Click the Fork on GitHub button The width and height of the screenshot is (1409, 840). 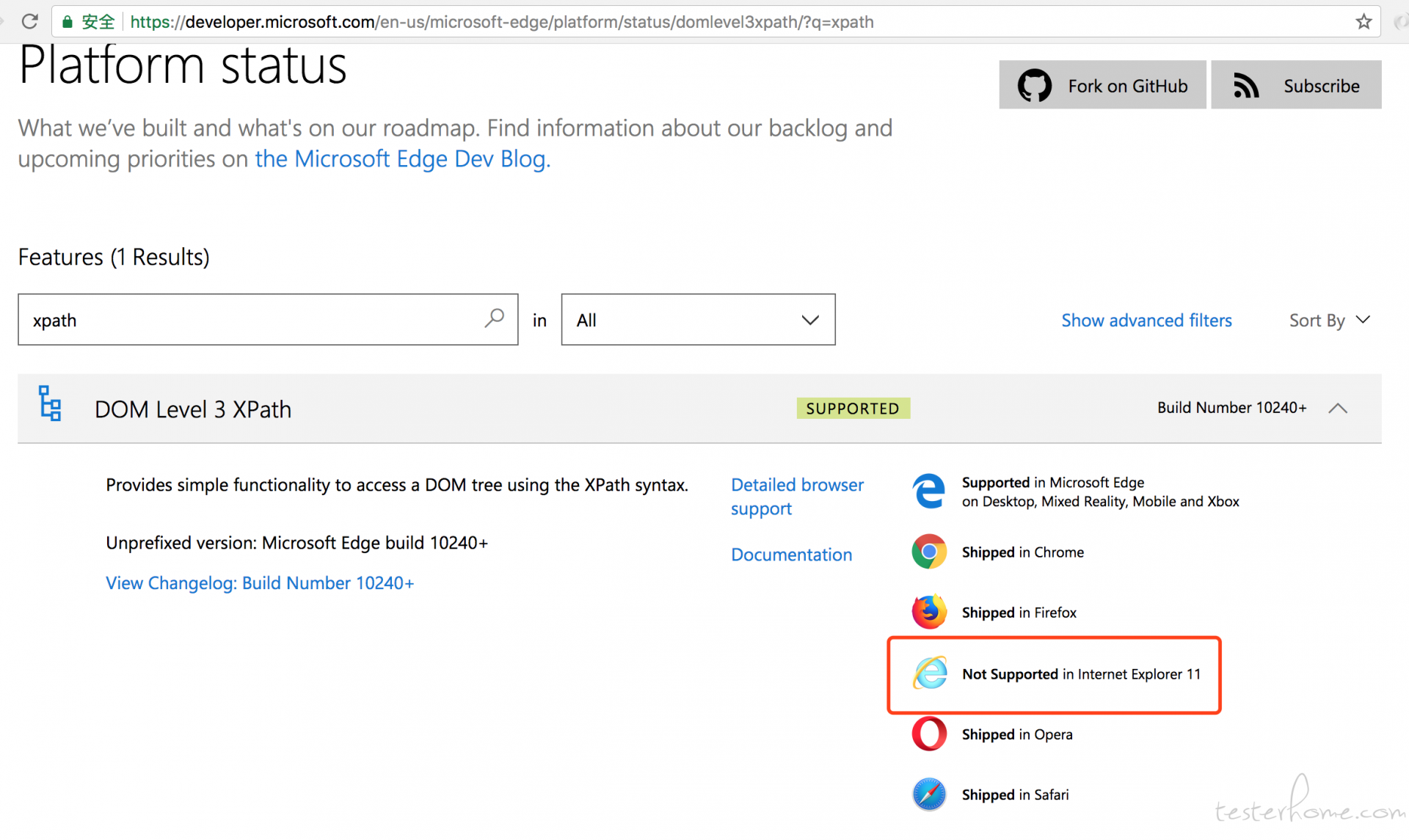[1102, 85]
